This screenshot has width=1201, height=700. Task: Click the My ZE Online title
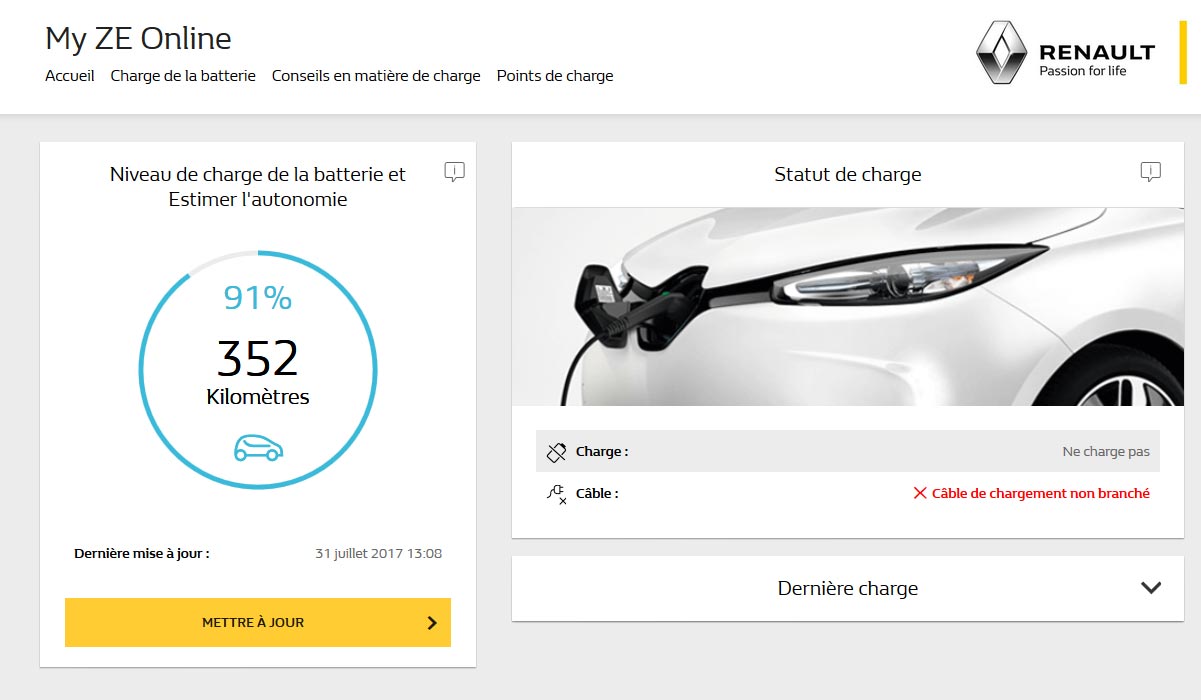coord(138,39)
